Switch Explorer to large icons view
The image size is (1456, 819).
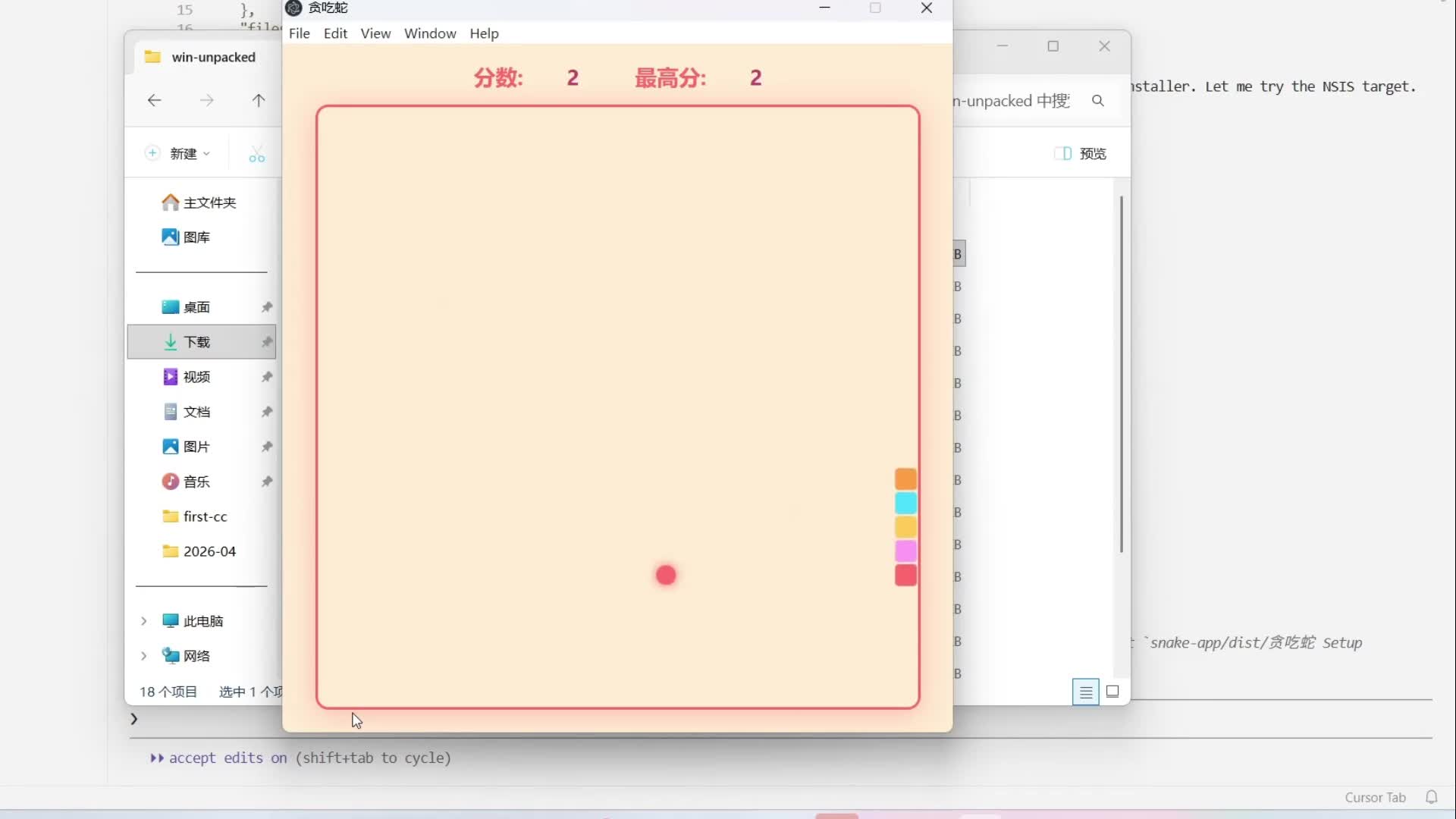[1112, 692]
